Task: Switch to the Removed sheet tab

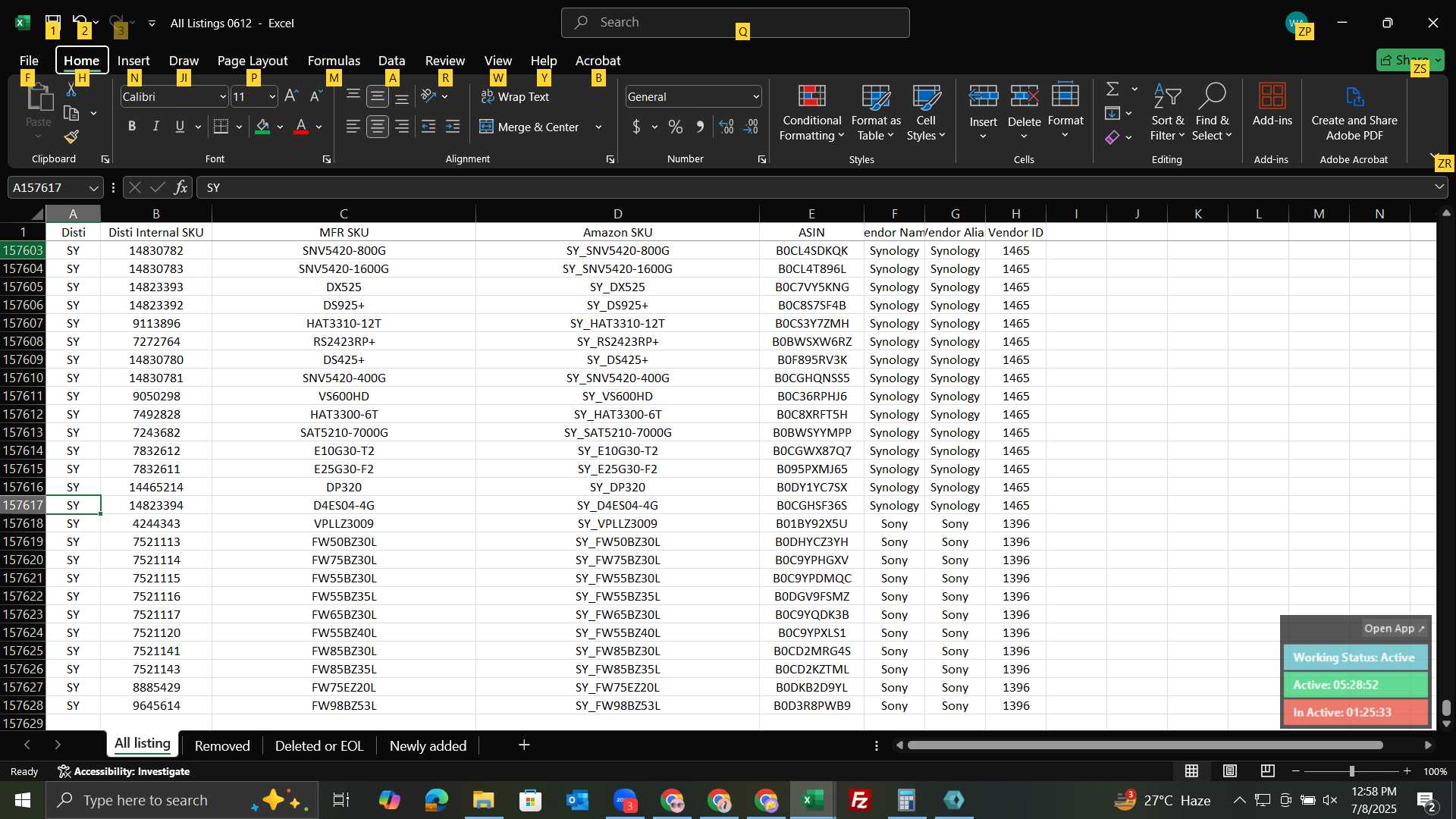Action: (x=222, y=745)
